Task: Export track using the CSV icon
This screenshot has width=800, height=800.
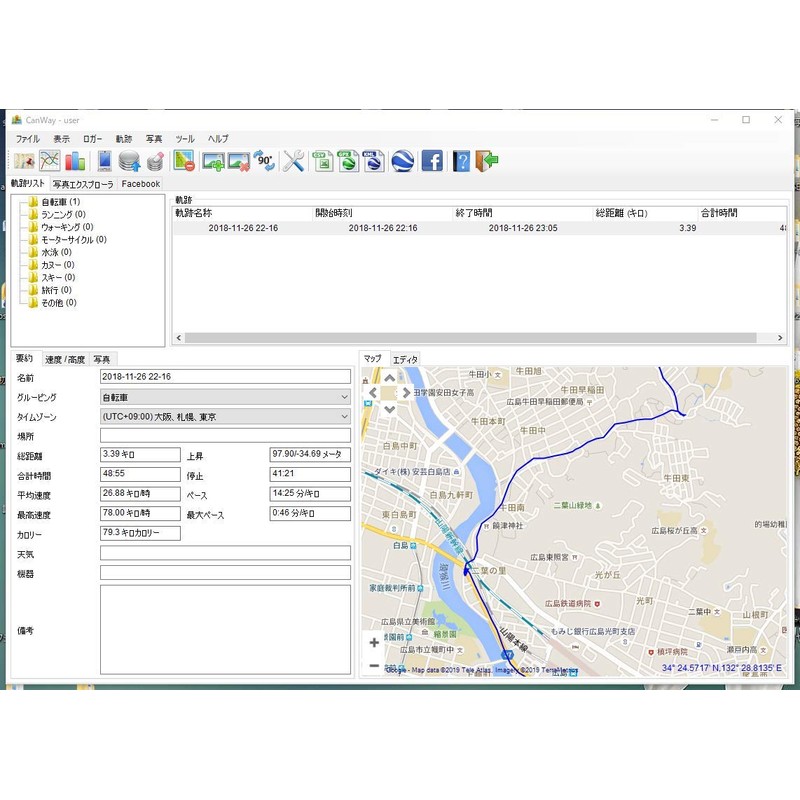Action: [x=322, y=160]
